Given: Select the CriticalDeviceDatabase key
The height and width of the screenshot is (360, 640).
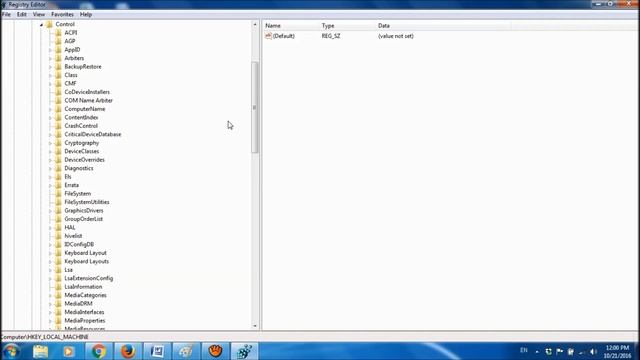Looking at the screenshot, I should click(93, 134).
